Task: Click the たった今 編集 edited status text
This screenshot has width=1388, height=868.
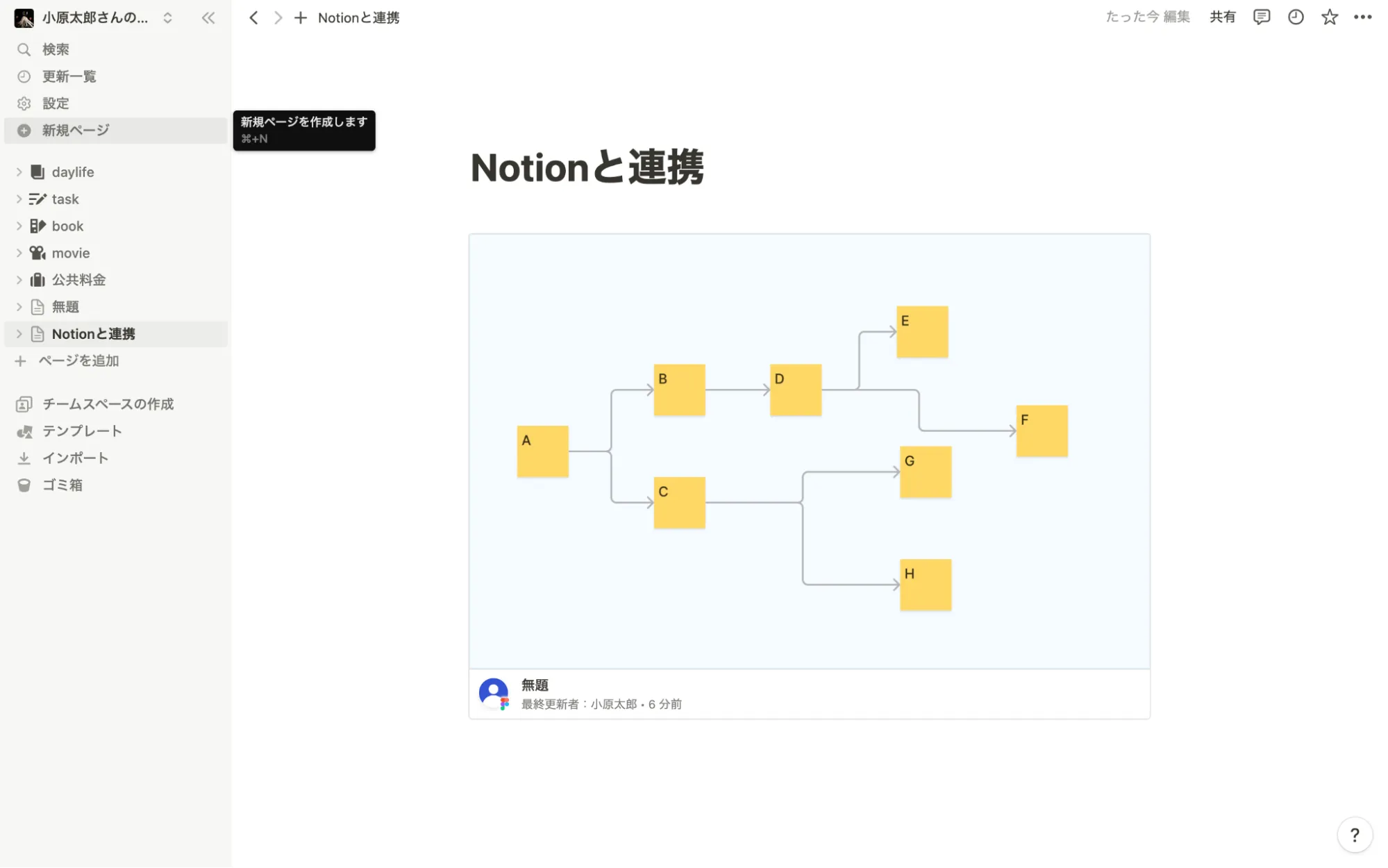Action: coord(1148,17)
